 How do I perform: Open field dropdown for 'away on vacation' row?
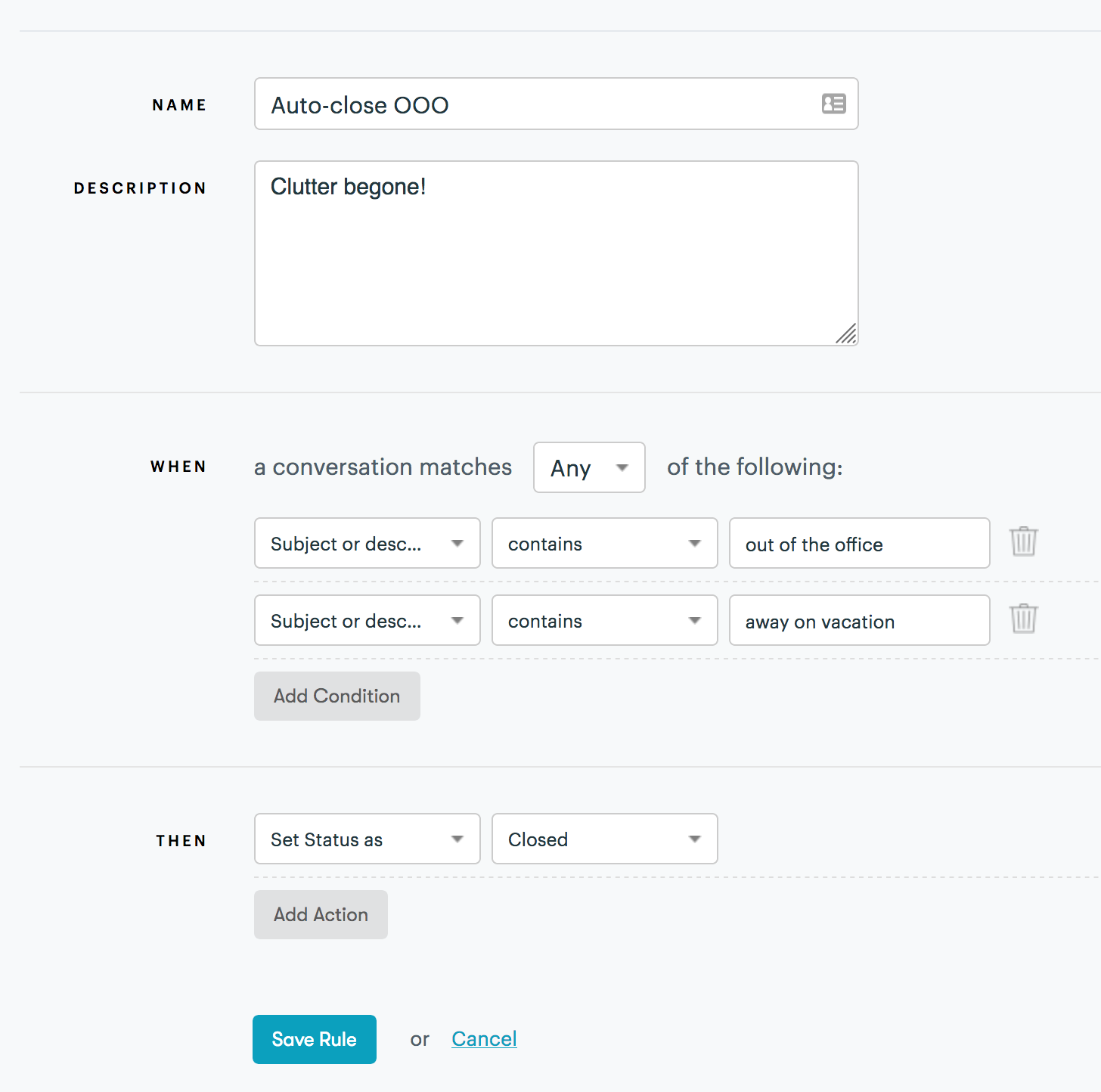click(x=368, y=620)
